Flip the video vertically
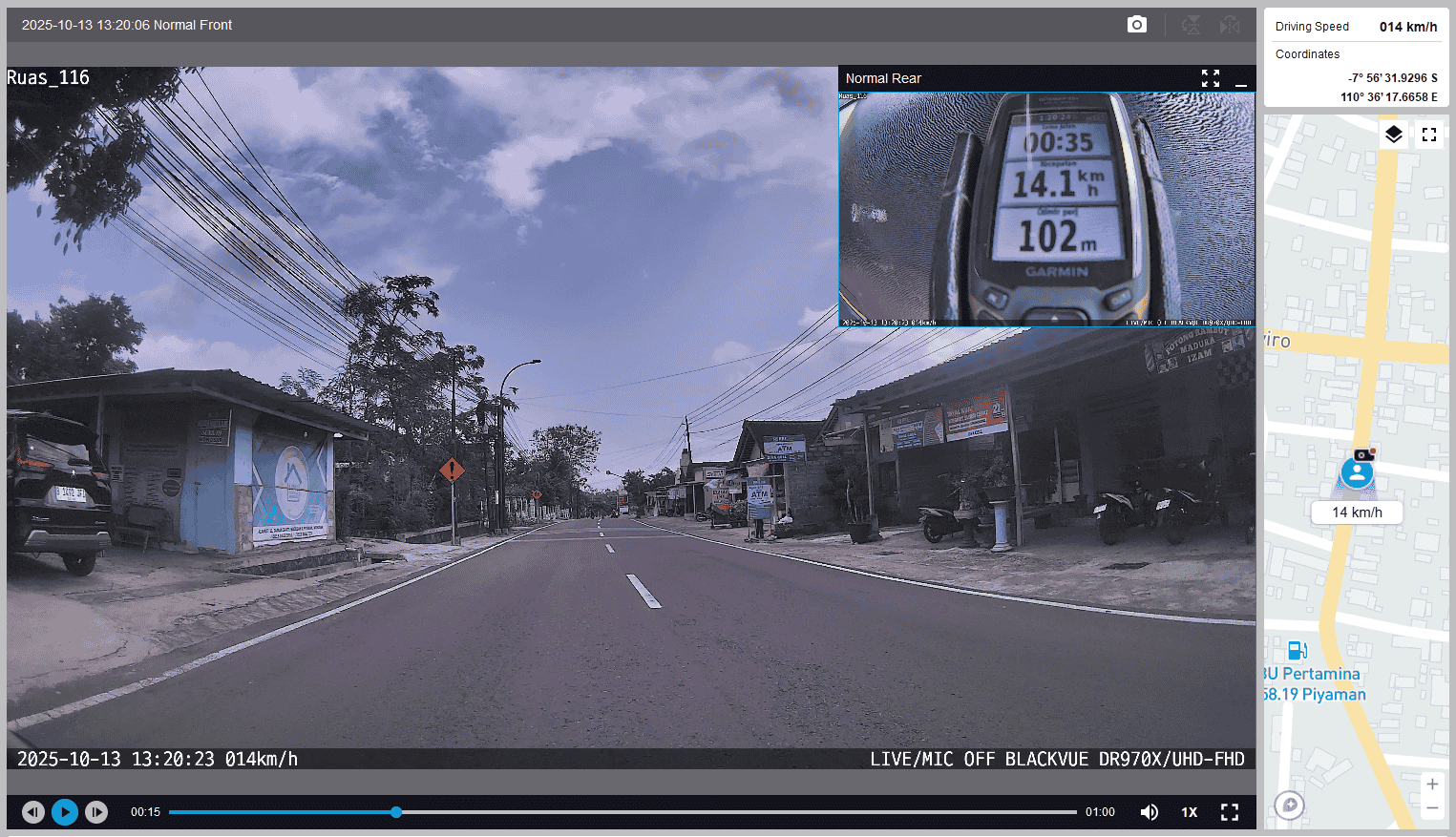Screen dimensions: 1456x837 pos(1191,25)
